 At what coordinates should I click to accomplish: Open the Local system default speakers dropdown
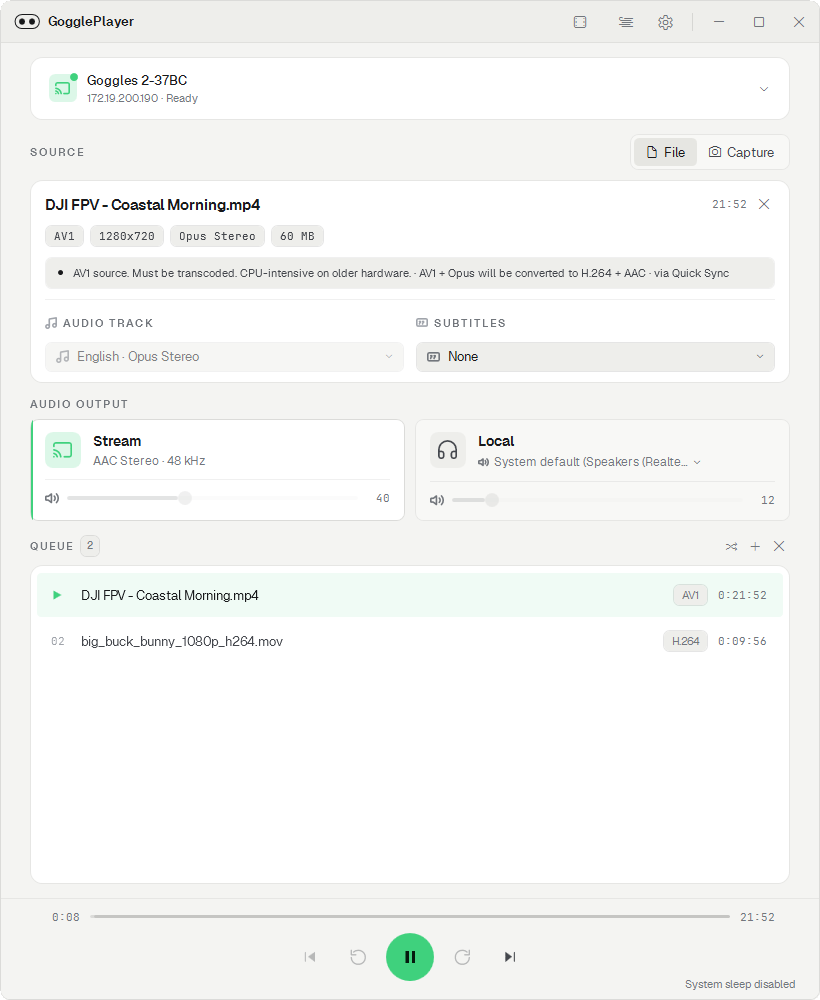click(590, 462)
